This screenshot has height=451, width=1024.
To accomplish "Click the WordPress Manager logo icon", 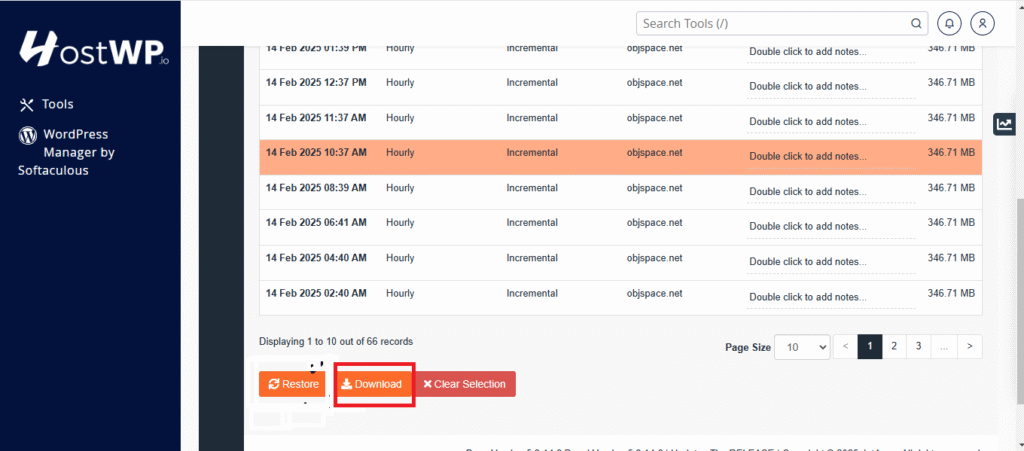I will coord(27,135).
